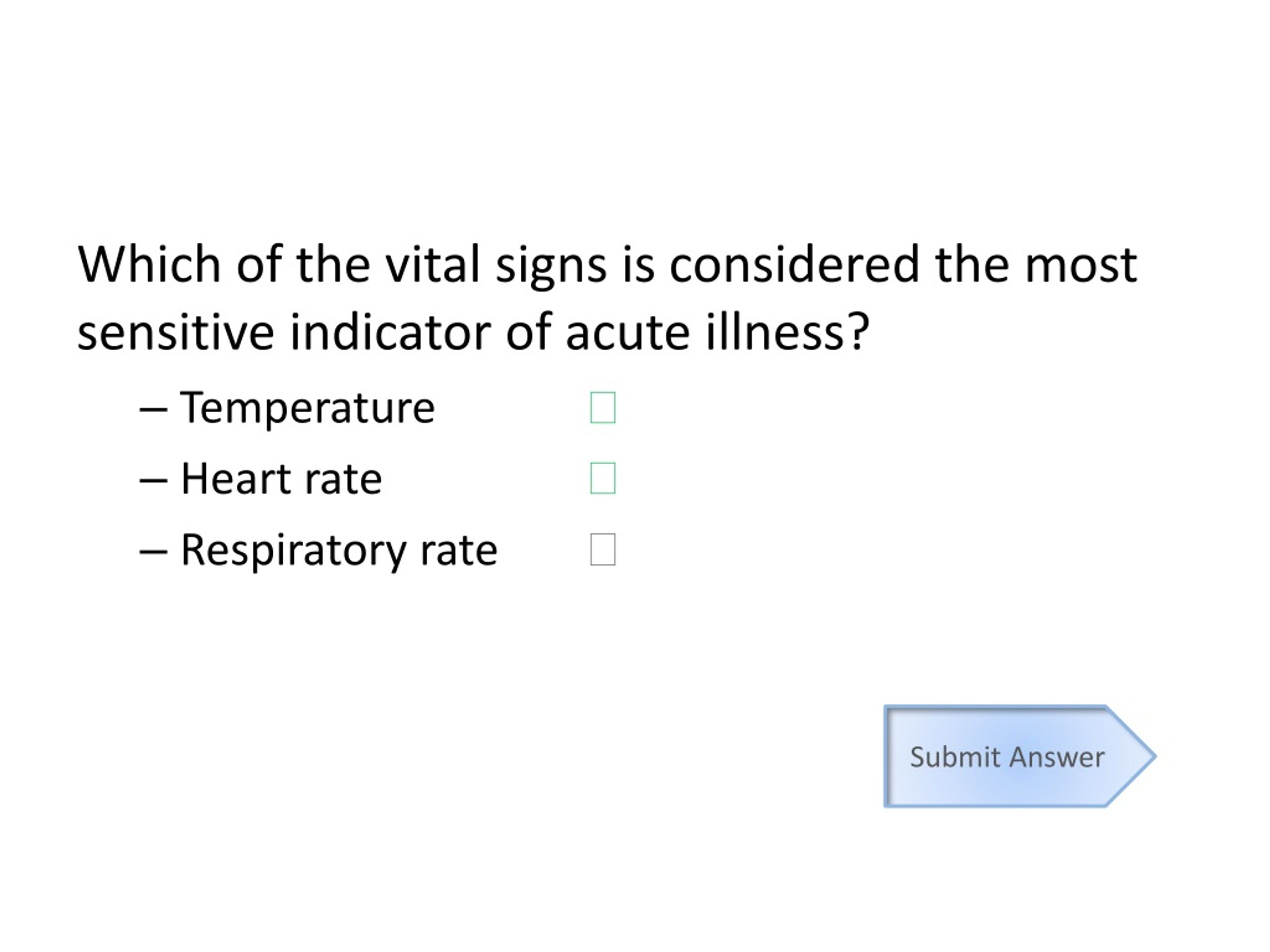1270x952 pixels.
Task: Click the Submit Answer button
Action: [1019, 756]
